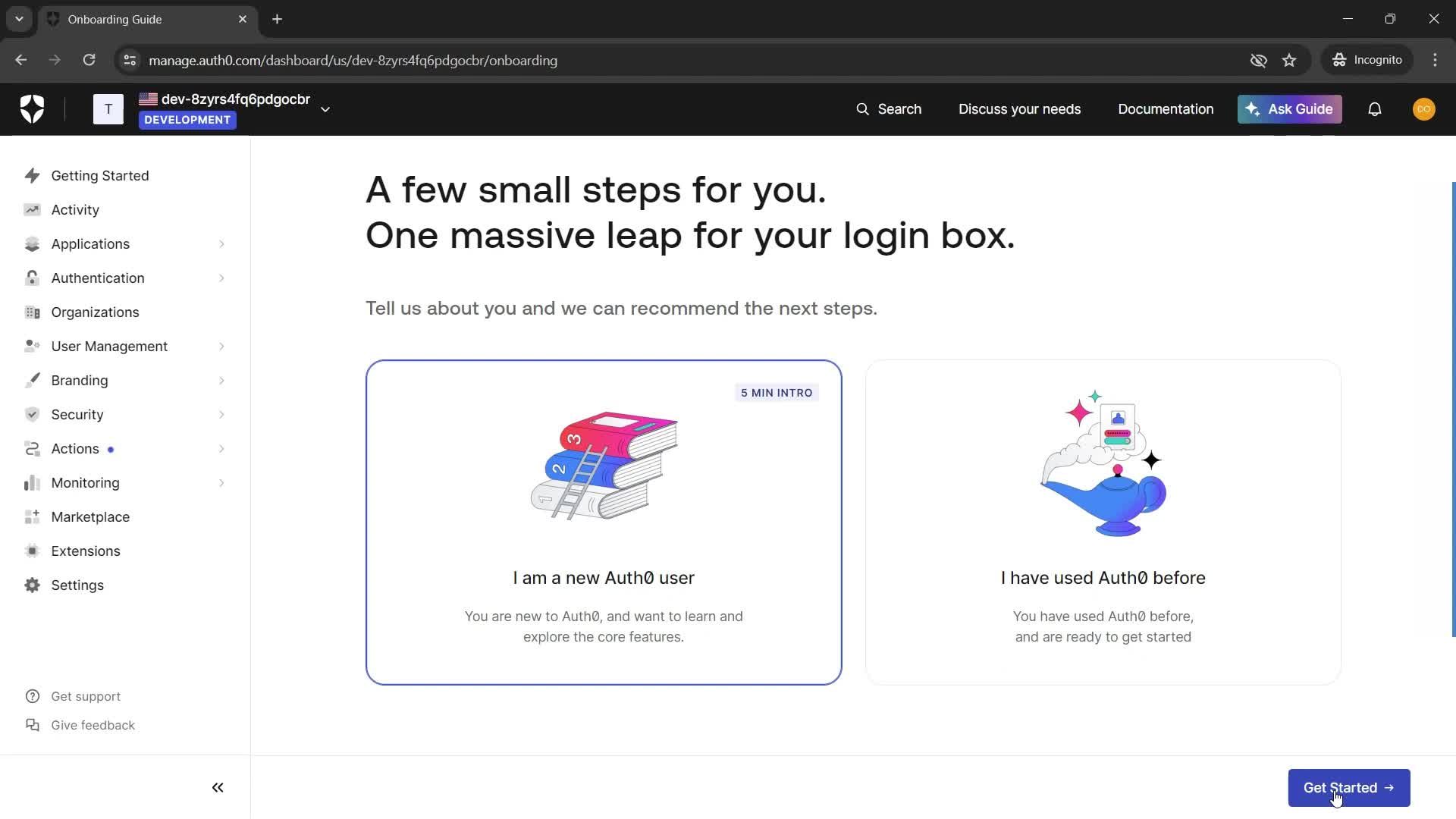
Task: Click the Get Started button
Action: point(1349,788)
